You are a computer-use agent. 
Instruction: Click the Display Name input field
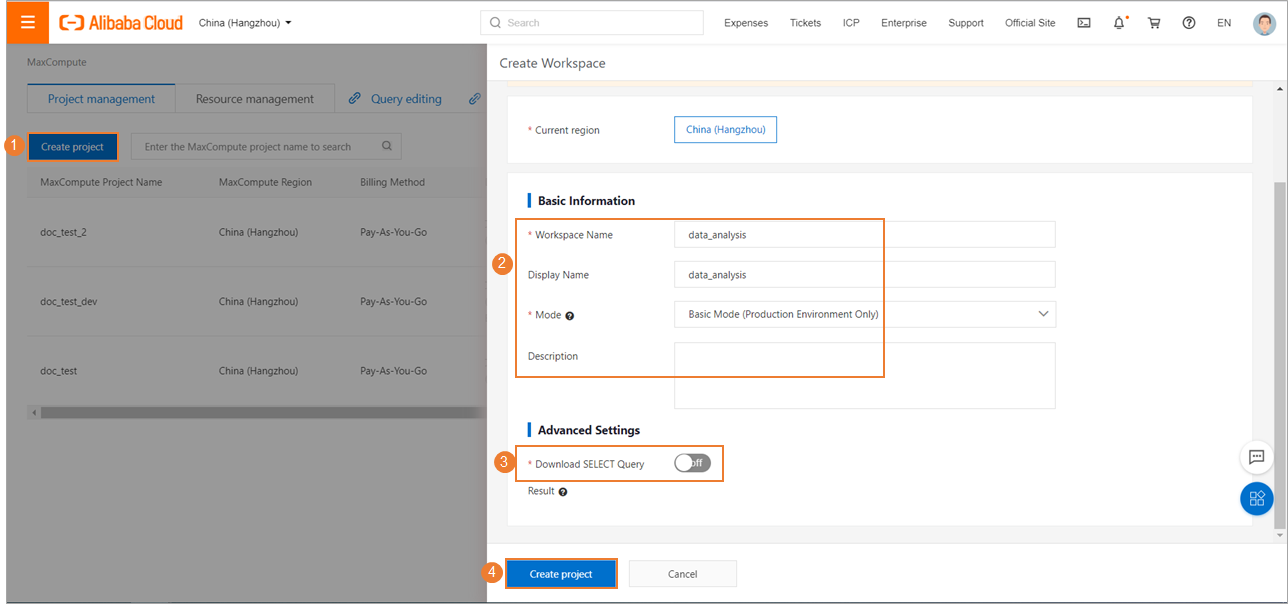coord(865,274)
